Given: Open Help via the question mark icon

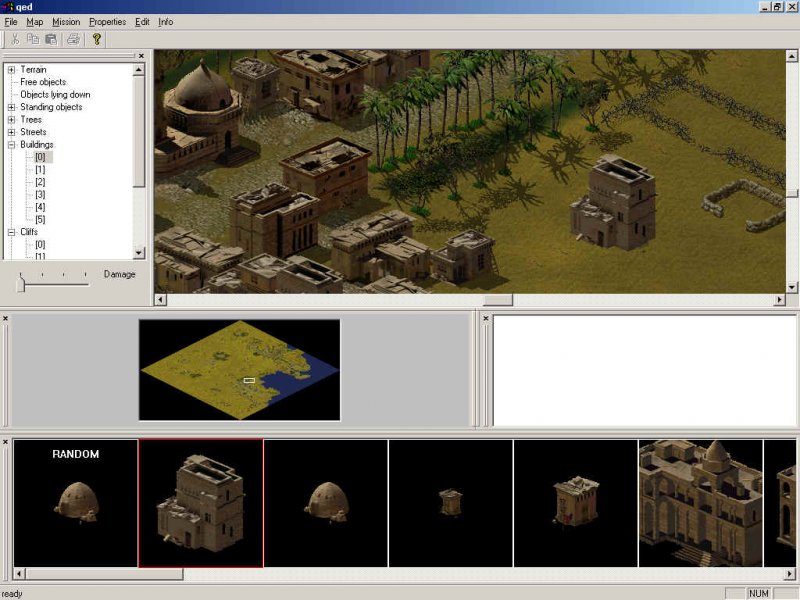Looking at the screenshot, I should coord(97,39).
